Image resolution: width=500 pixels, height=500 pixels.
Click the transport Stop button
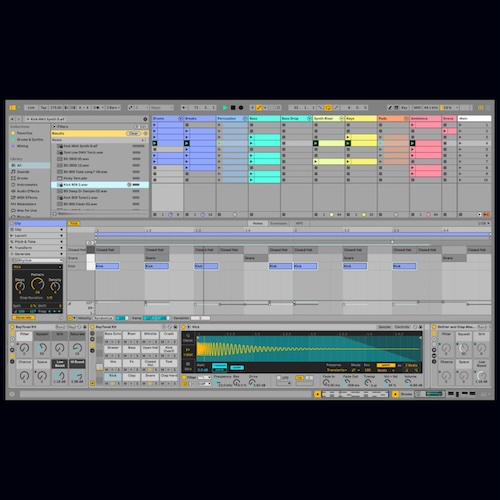[233, 108]
